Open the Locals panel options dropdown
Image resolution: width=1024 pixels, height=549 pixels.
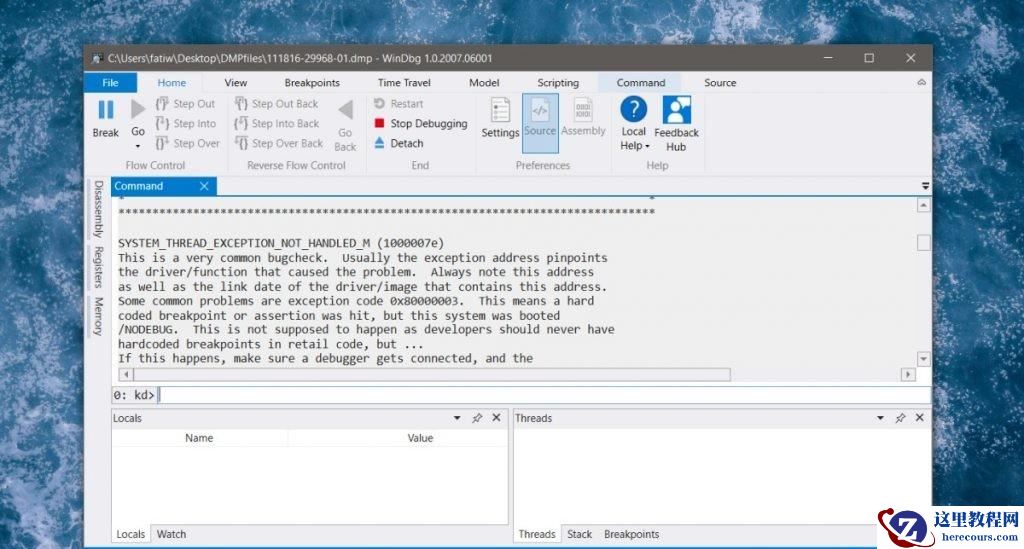457,418
